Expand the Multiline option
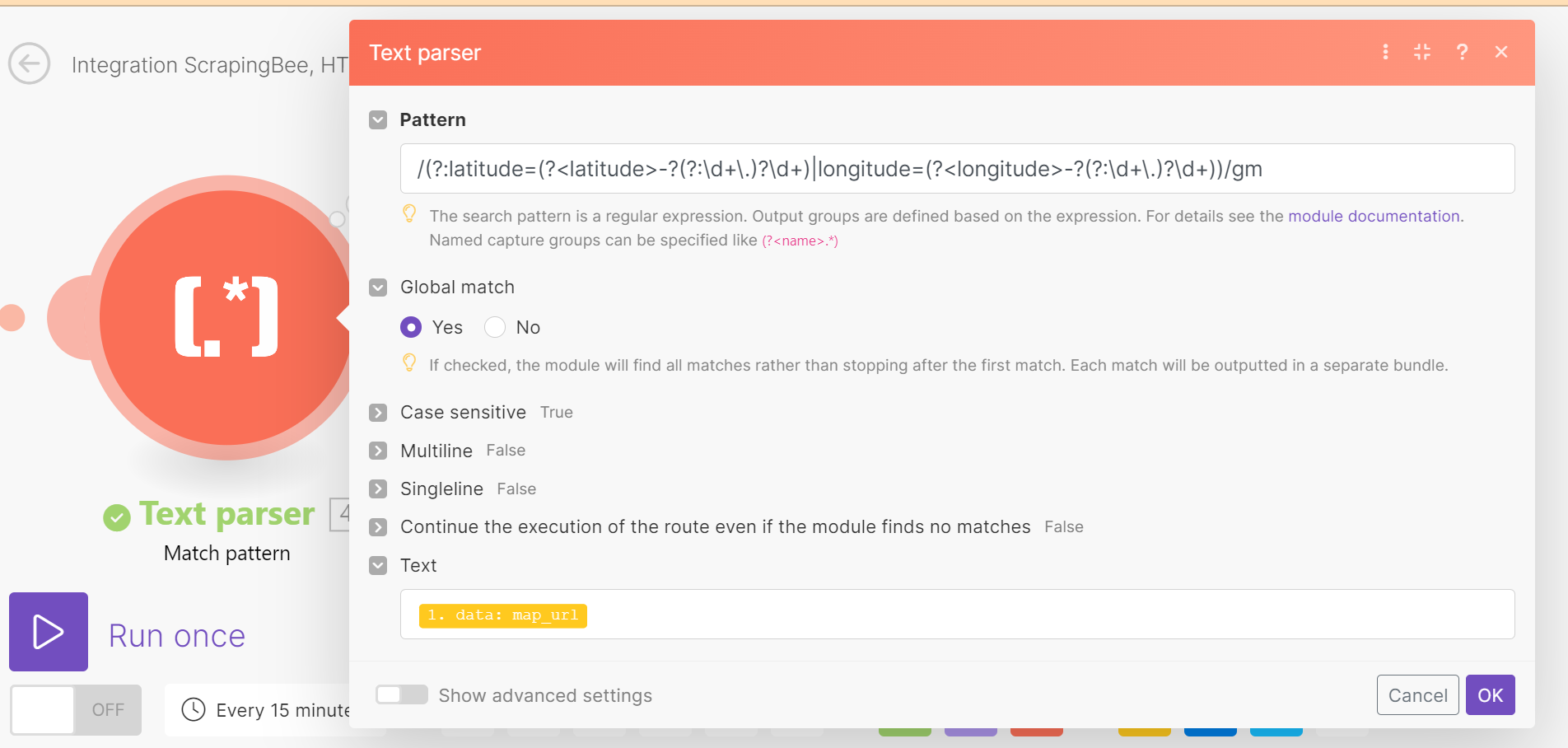This screenshot has height=748, width=1568. click(x=378, y=451)
